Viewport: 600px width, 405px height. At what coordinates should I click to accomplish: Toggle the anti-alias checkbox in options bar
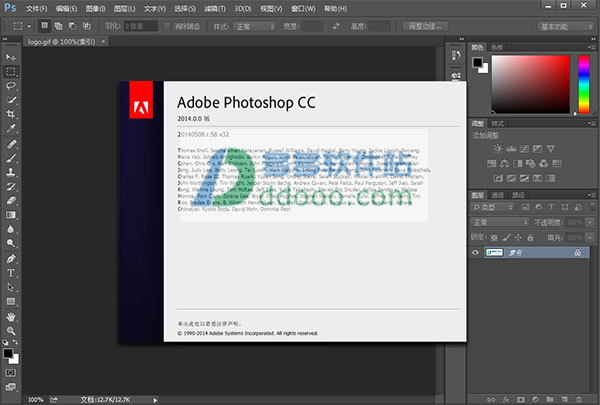pyautogui.click(x=167, y=26)
